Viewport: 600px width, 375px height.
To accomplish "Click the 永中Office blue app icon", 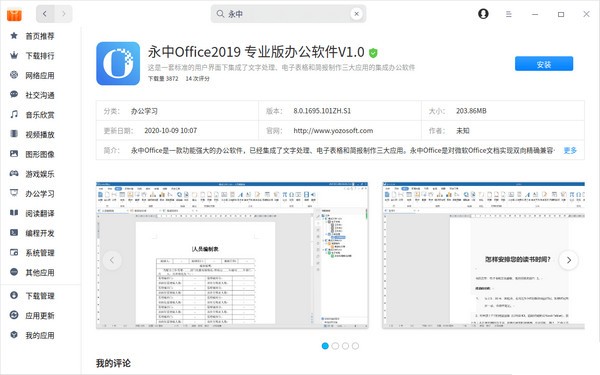I will coord(118,64).
